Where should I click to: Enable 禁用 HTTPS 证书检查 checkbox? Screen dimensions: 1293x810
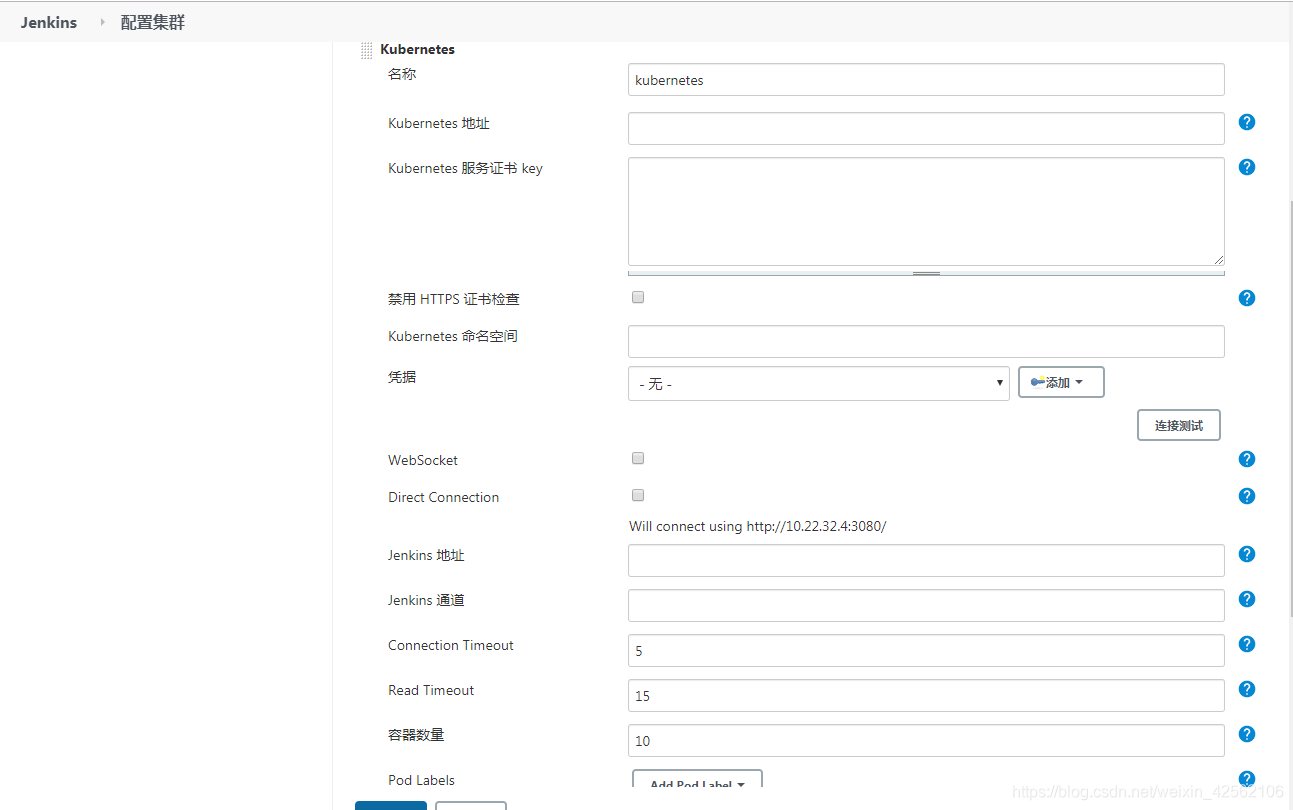[x=638, y=297]
